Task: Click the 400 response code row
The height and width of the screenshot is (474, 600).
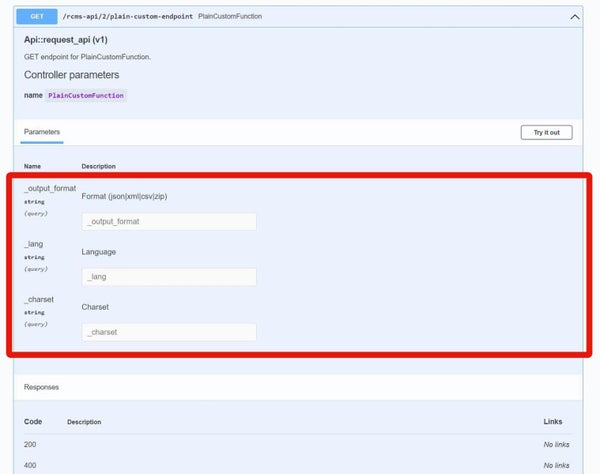Action: click(297, 465)
